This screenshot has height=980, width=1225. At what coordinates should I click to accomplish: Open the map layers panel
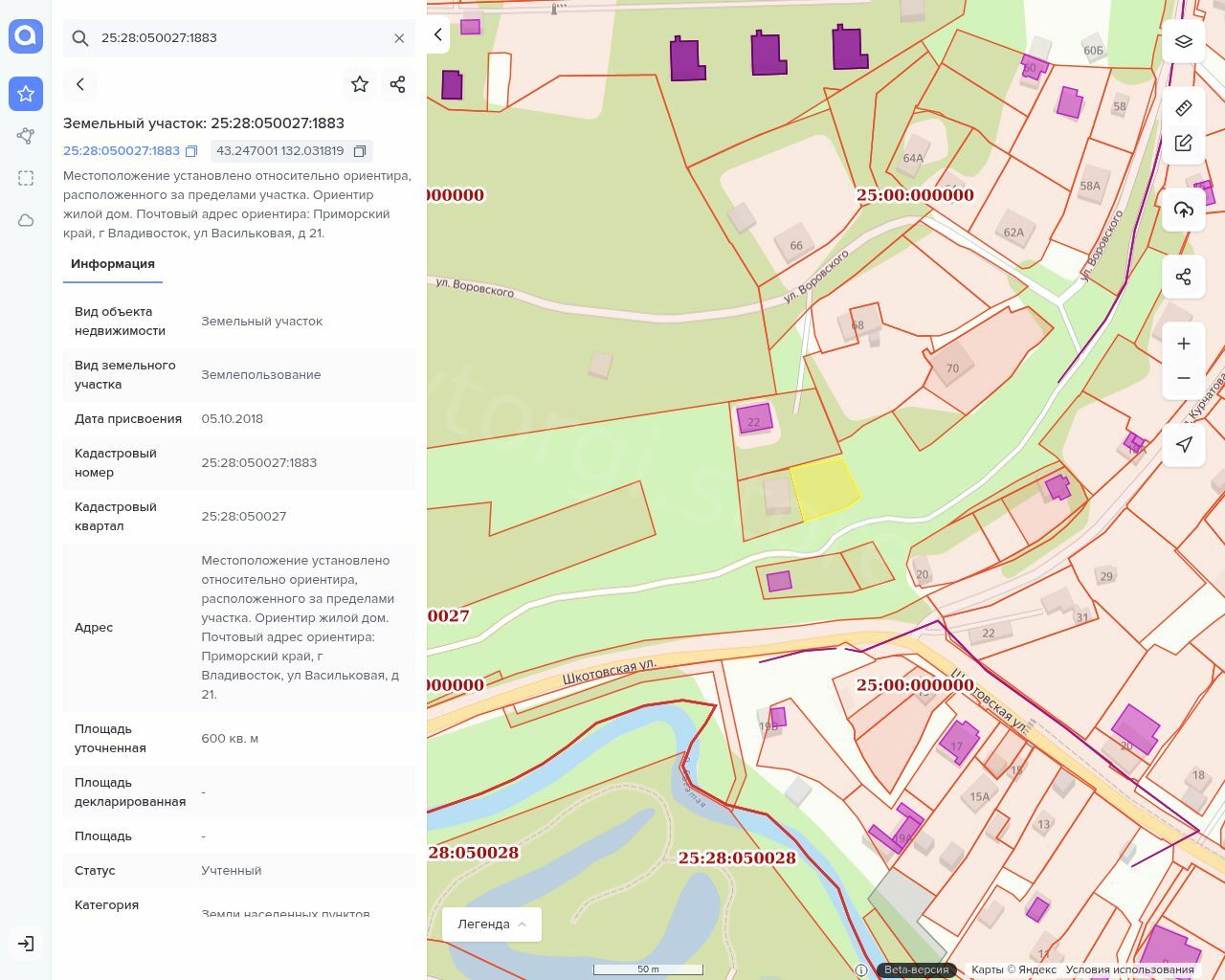1184,42
